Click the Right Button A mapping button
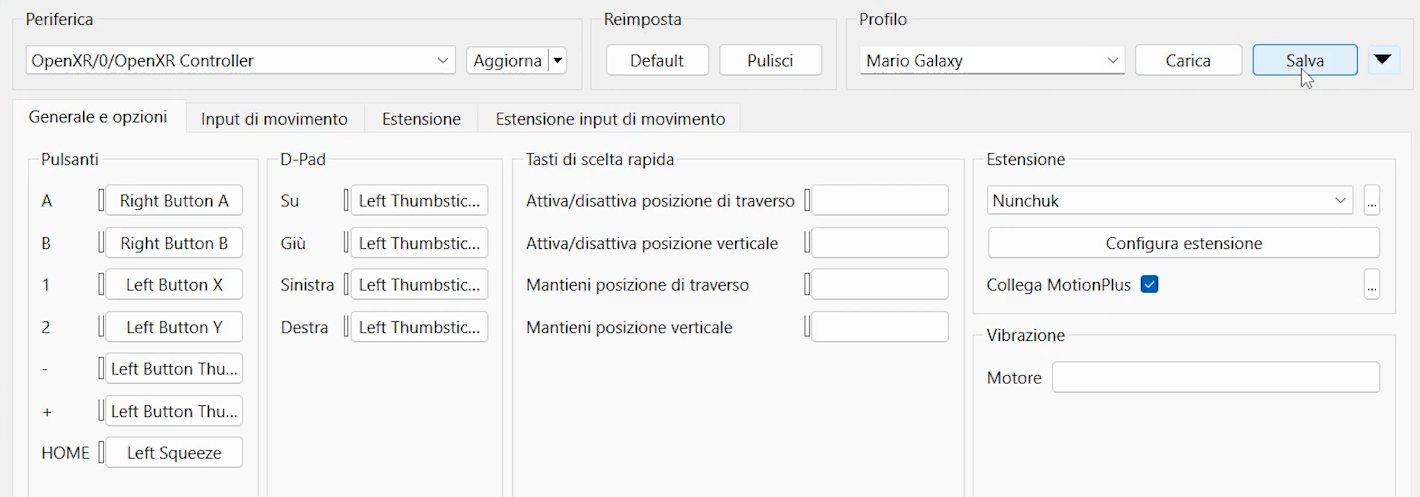Image resolution: width=1420 pixels, height=497 pixels. tap(174, 201)
